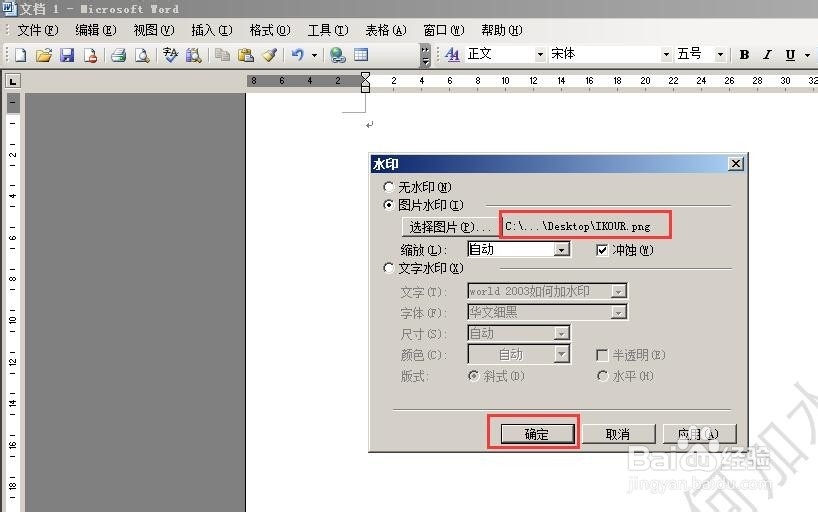Image resolution: width=818 pixels, height=512 pixels.
Task: Click the vertical ruler on the left
Action: click(x=13, y=303)
